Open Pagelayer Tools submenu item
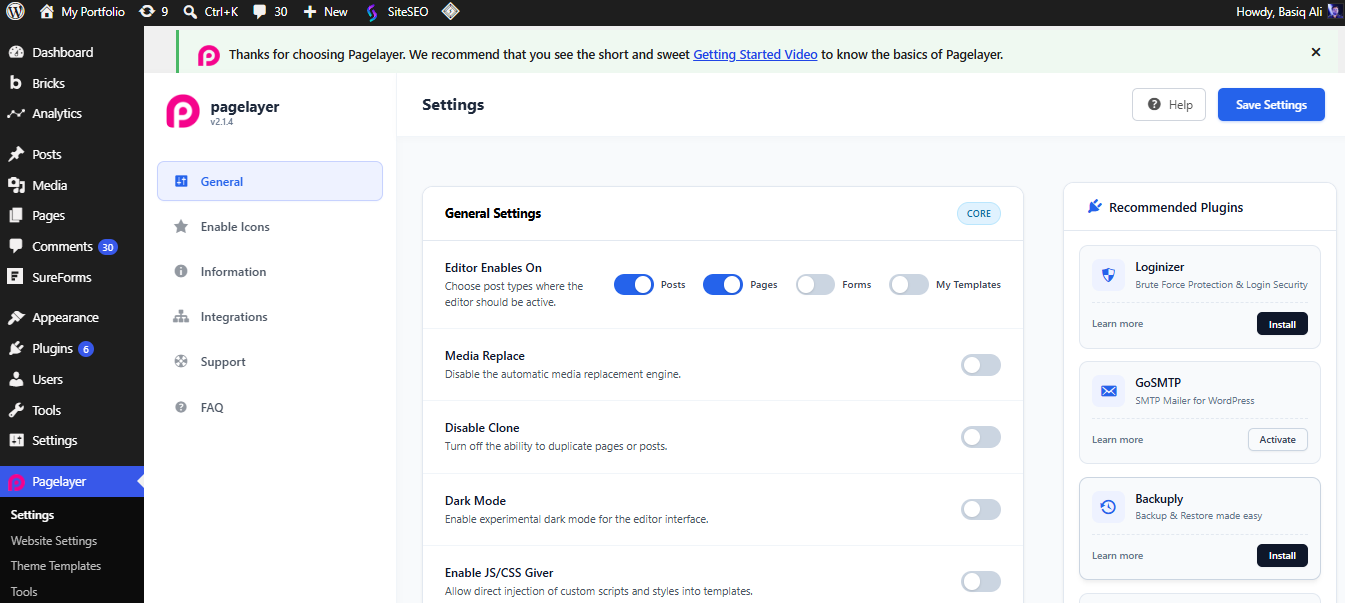 click(24, 591)
